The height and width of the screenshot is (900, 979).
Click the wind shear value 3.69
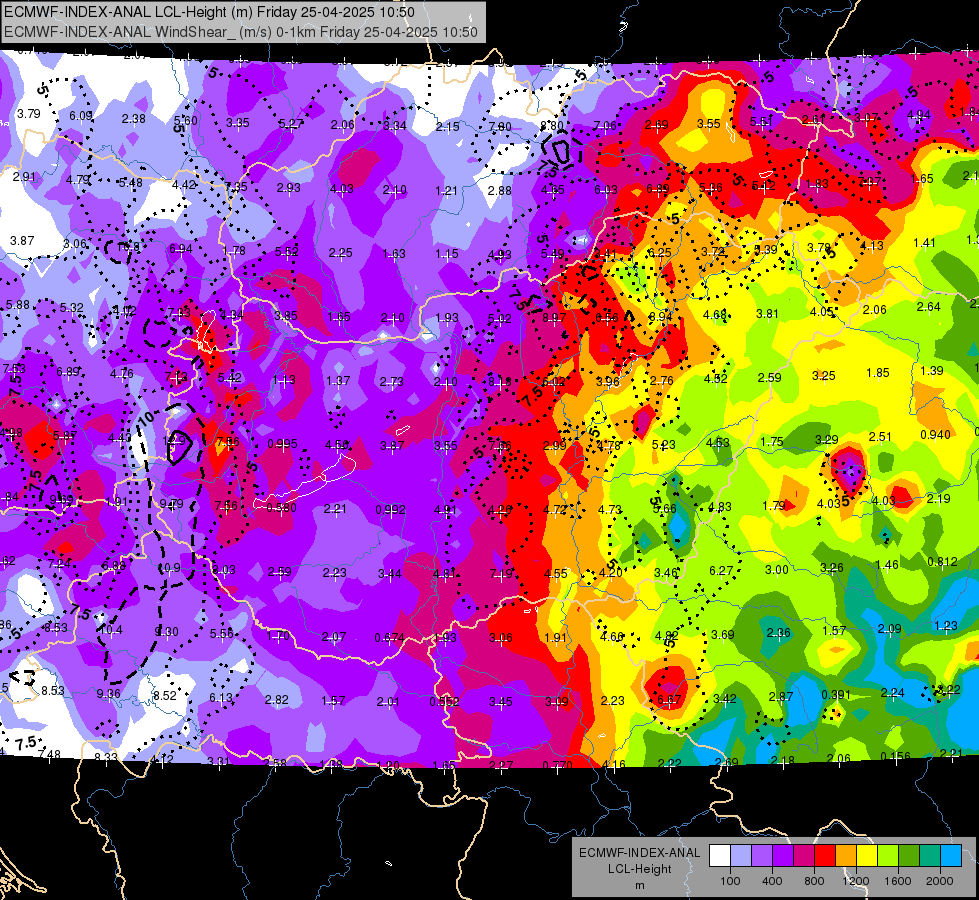(x=723, y=635)
